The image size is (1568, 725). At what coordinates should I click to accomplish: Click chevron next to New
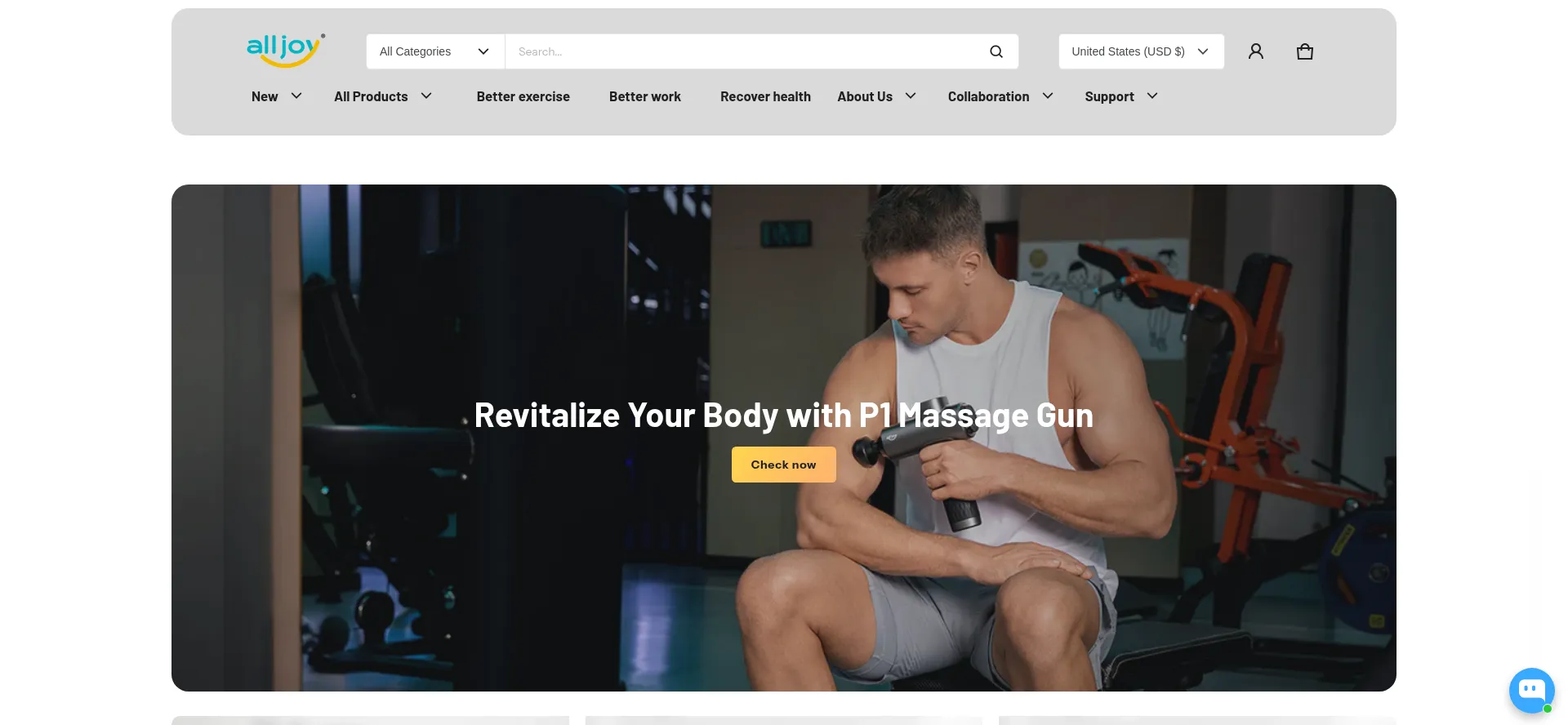click(x=296, y=96)
